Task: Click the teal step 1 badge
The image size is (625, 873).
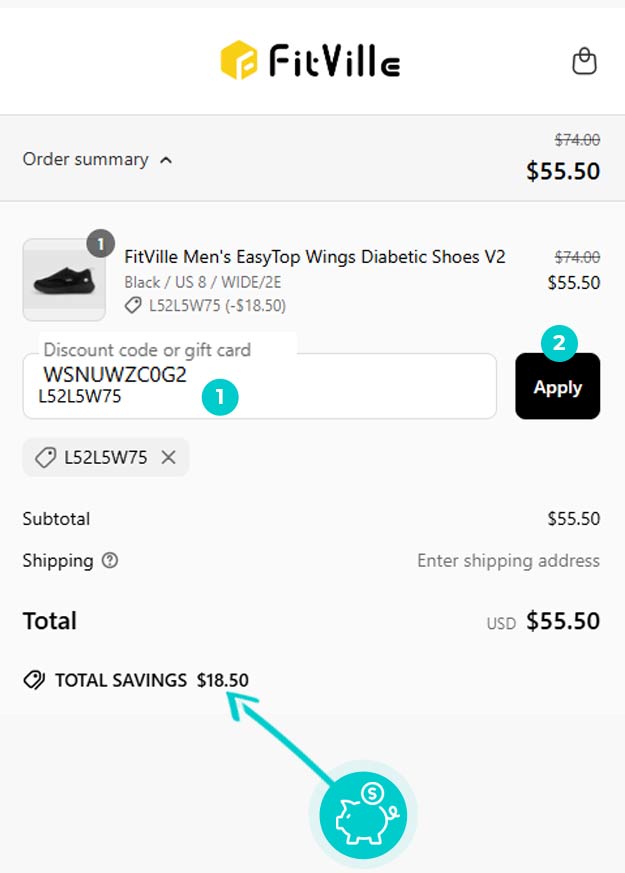Action: point(220,397)
